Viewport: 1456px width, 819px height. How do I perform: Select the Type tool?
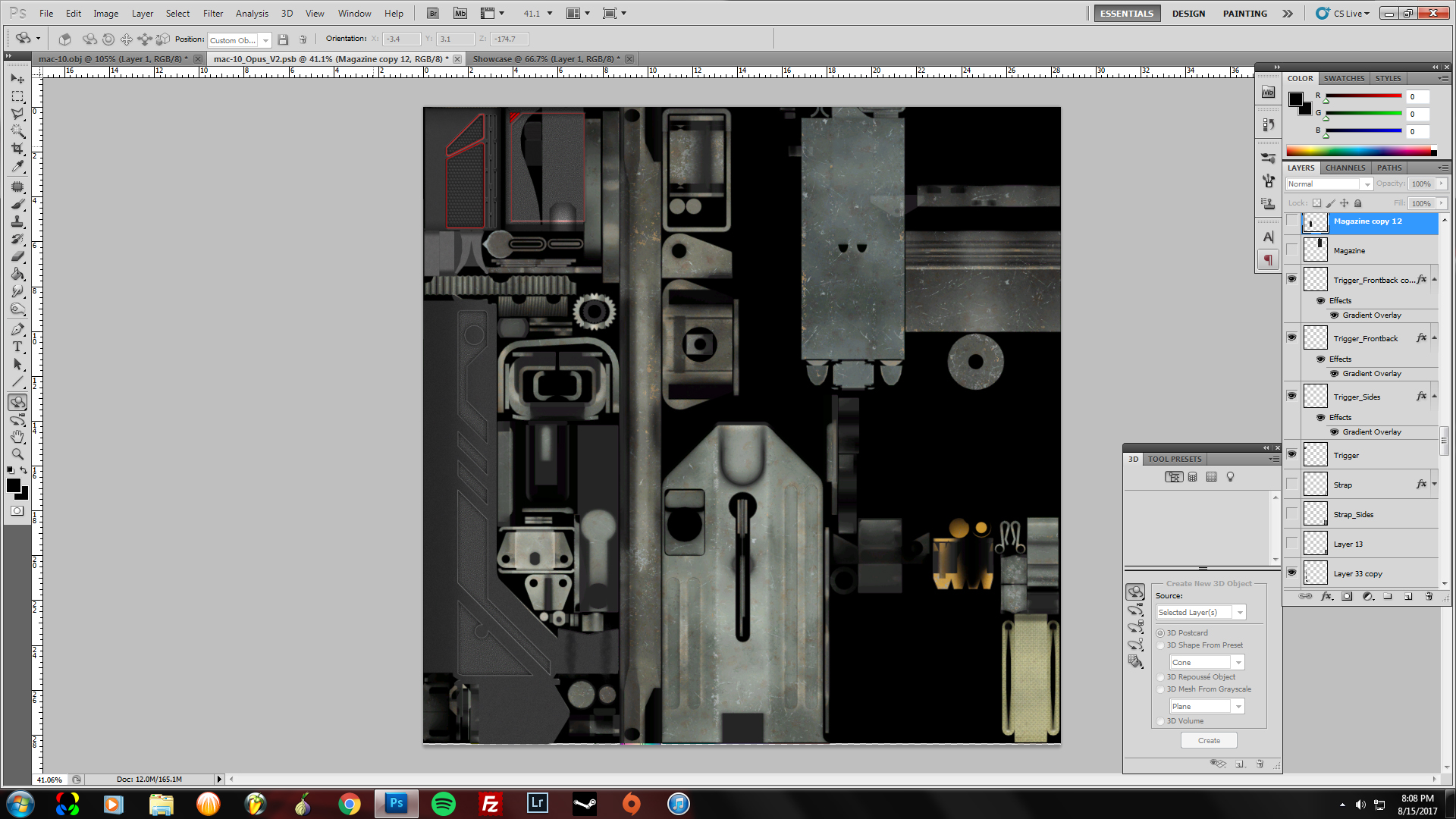[17, 347]
